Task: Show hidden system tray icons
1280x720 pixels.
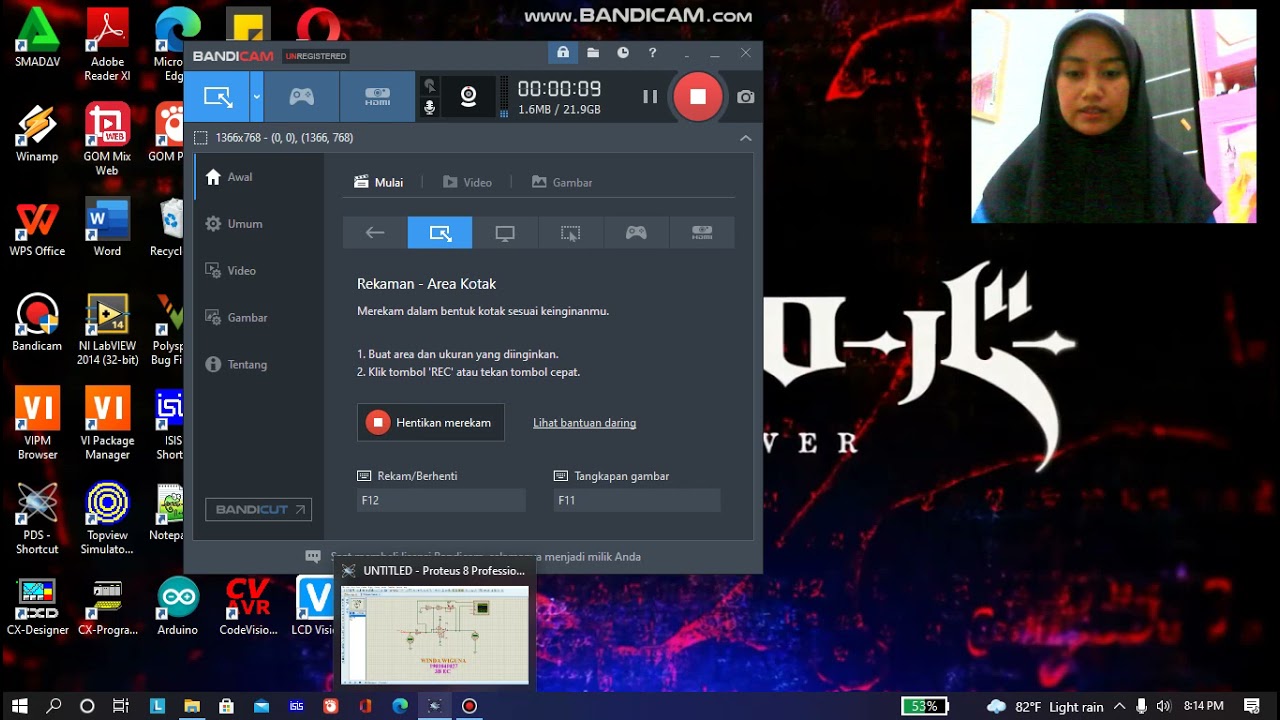Action: click(1119, 706)
